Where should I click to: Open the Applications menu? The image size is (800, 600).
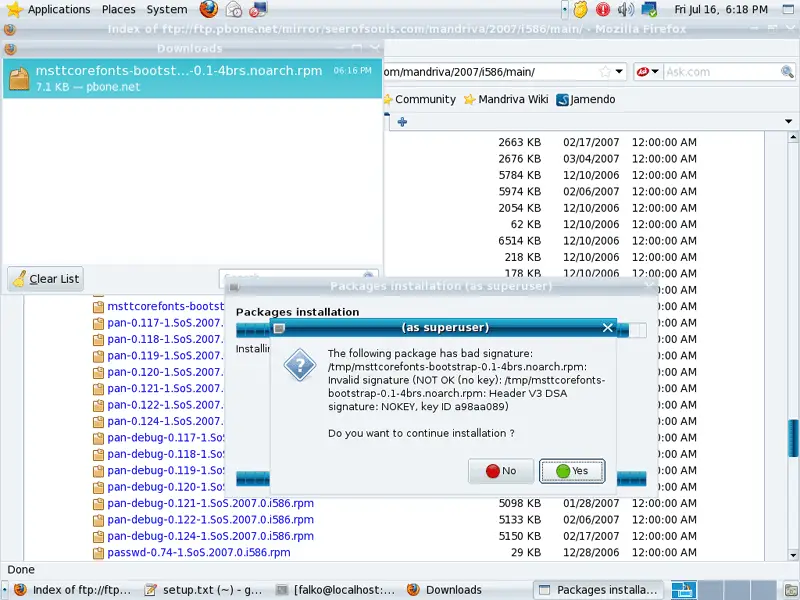tap(59, 9)
